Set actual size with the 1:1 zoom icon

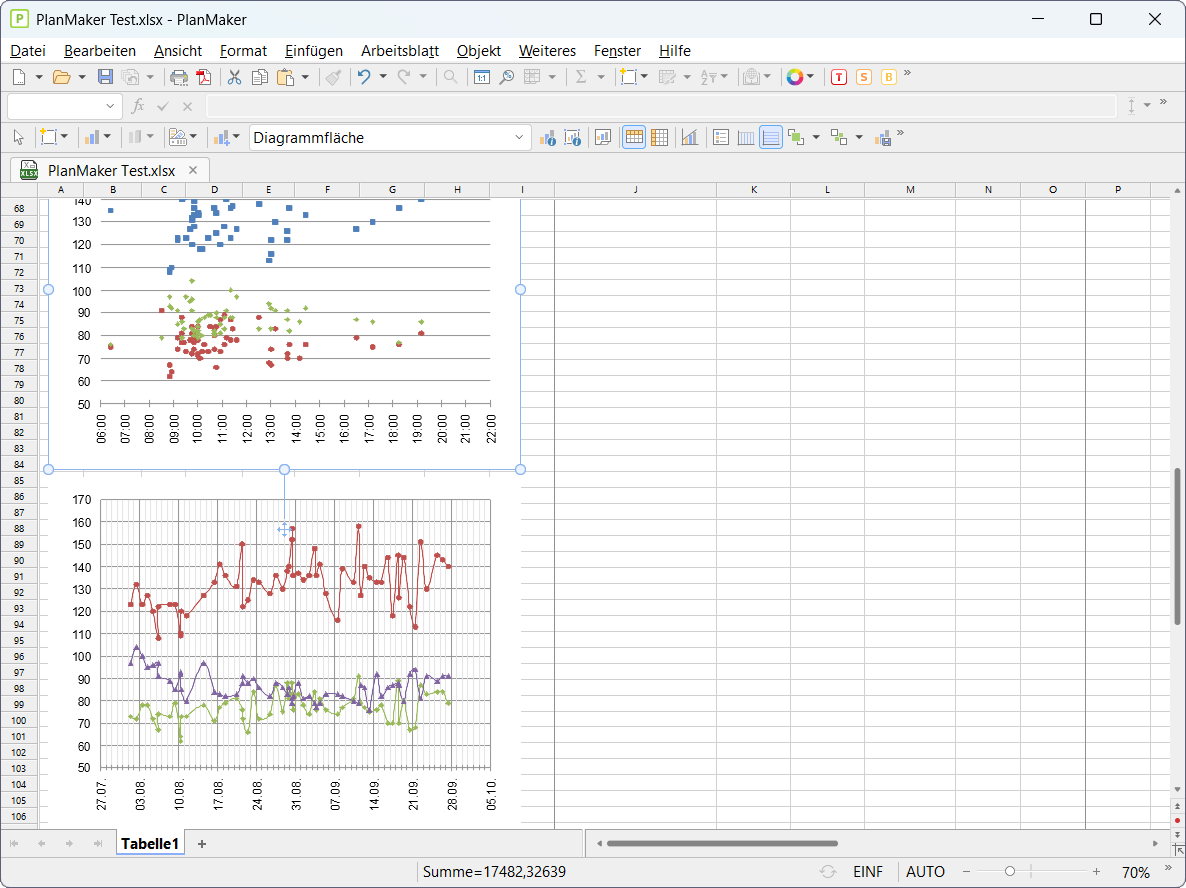click(481, 77)
